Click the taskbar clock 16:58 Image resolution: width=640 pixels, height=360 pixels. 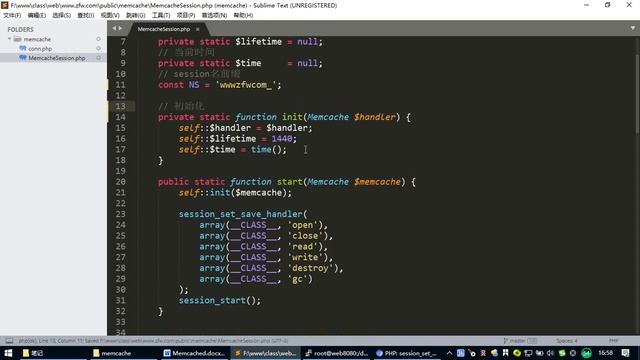pyautogui.click(x=606, y=353)
